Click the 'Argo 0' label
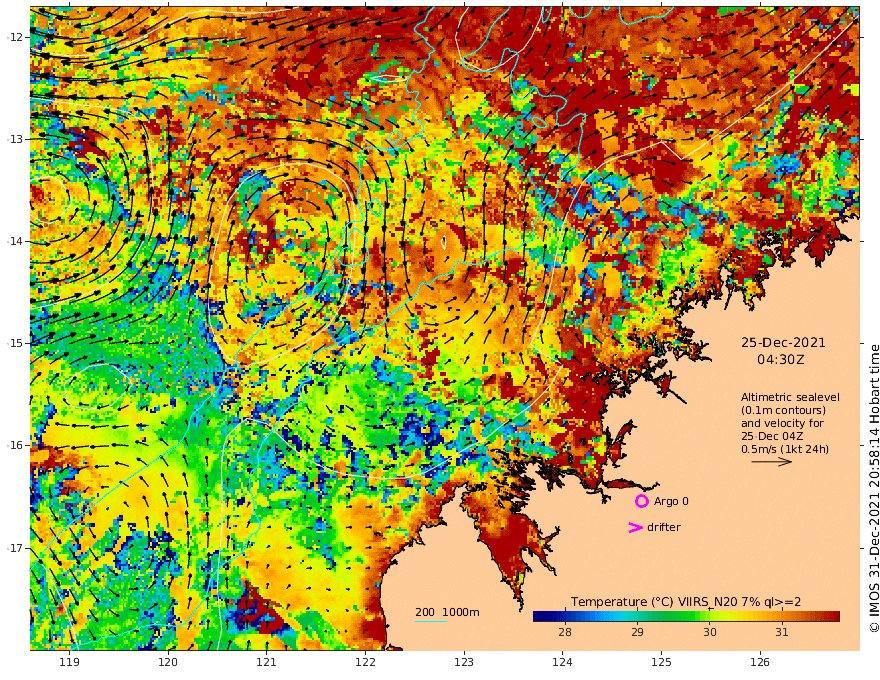This screenshot has height=680, width=880. (671, 501)
